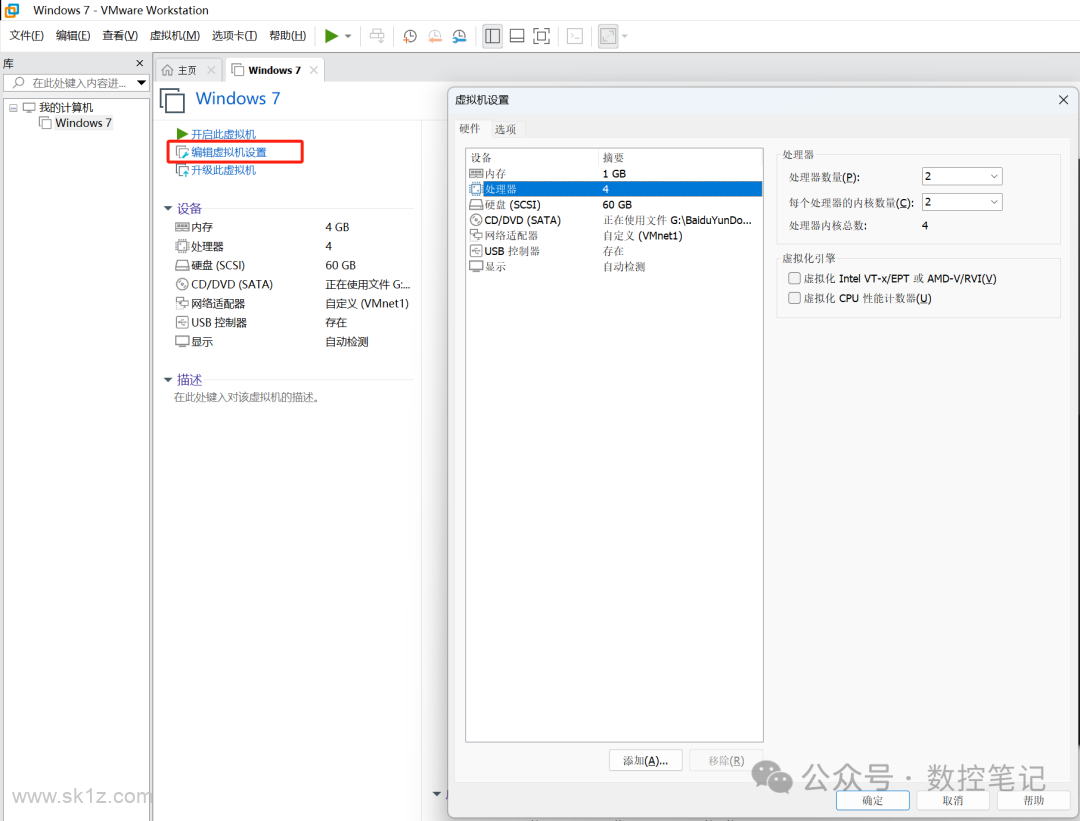Screen dimensions: 1080x821
Task: Click the send Ctrl+Alt+Del toolbar icon
Action: click(377, 36)
